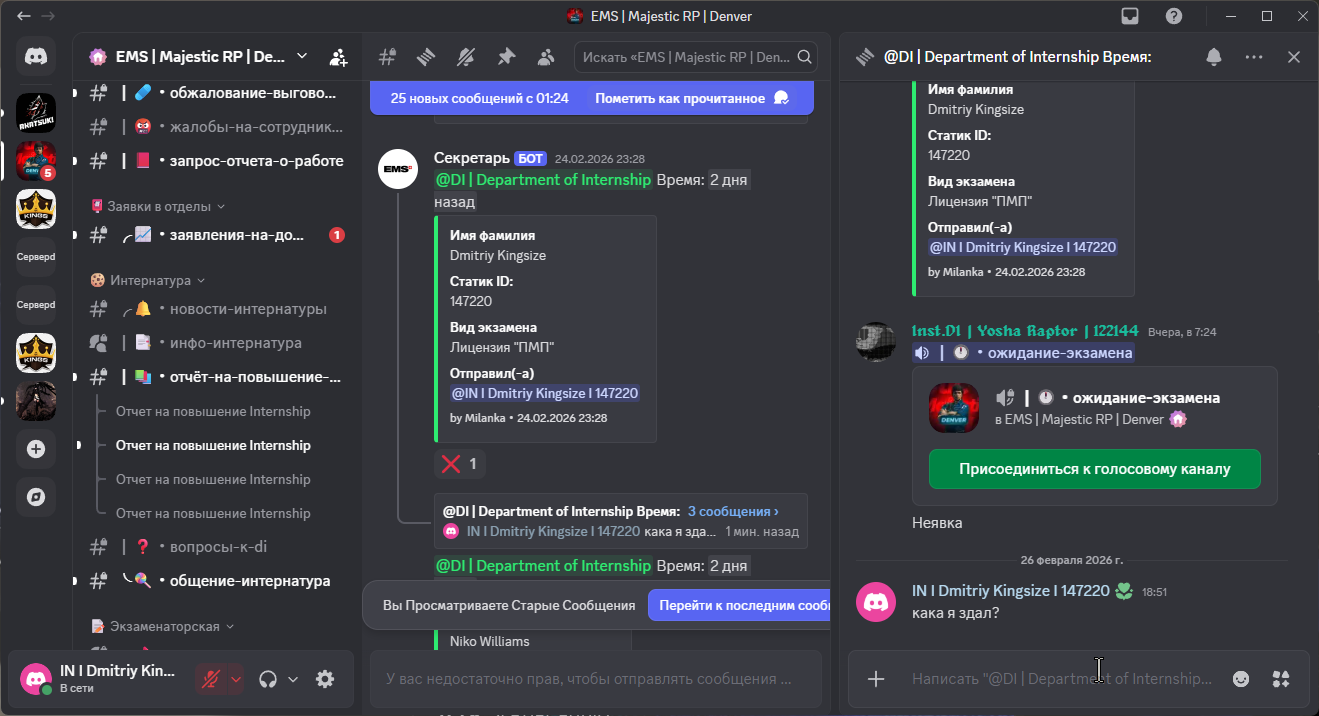Click the ожидание-экзамена channel mention link
The height and width of the screenshot is (716, 1319).
pos(1022,353)
